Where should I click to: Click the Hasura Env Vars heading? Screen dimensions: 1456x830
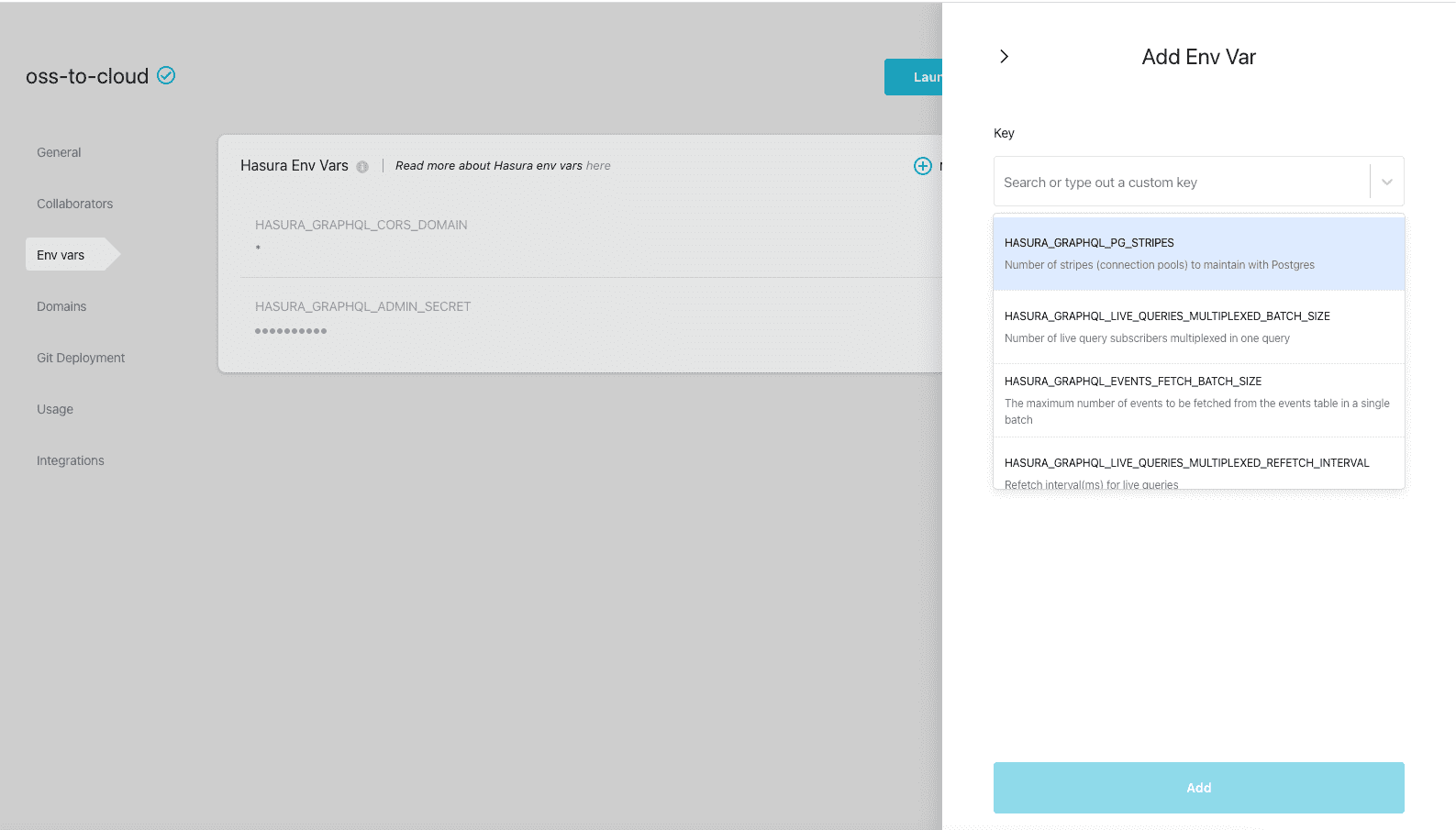(295, 166)
